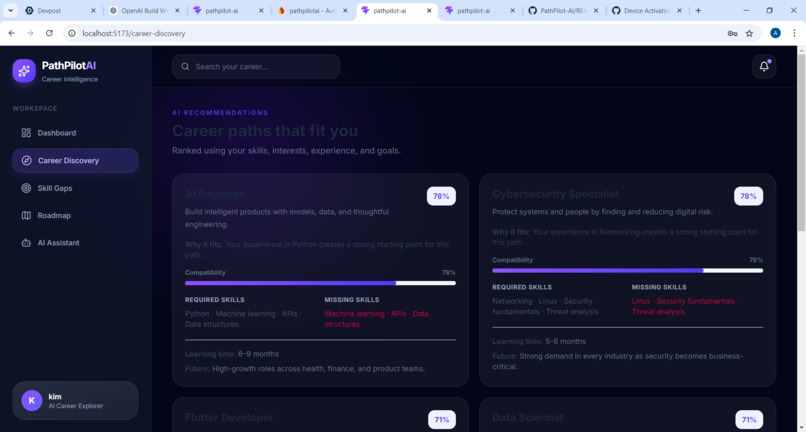The image size is (806, 432).
Task: Click the Flutter Developer 71% badge
Action: pos(442,420)
